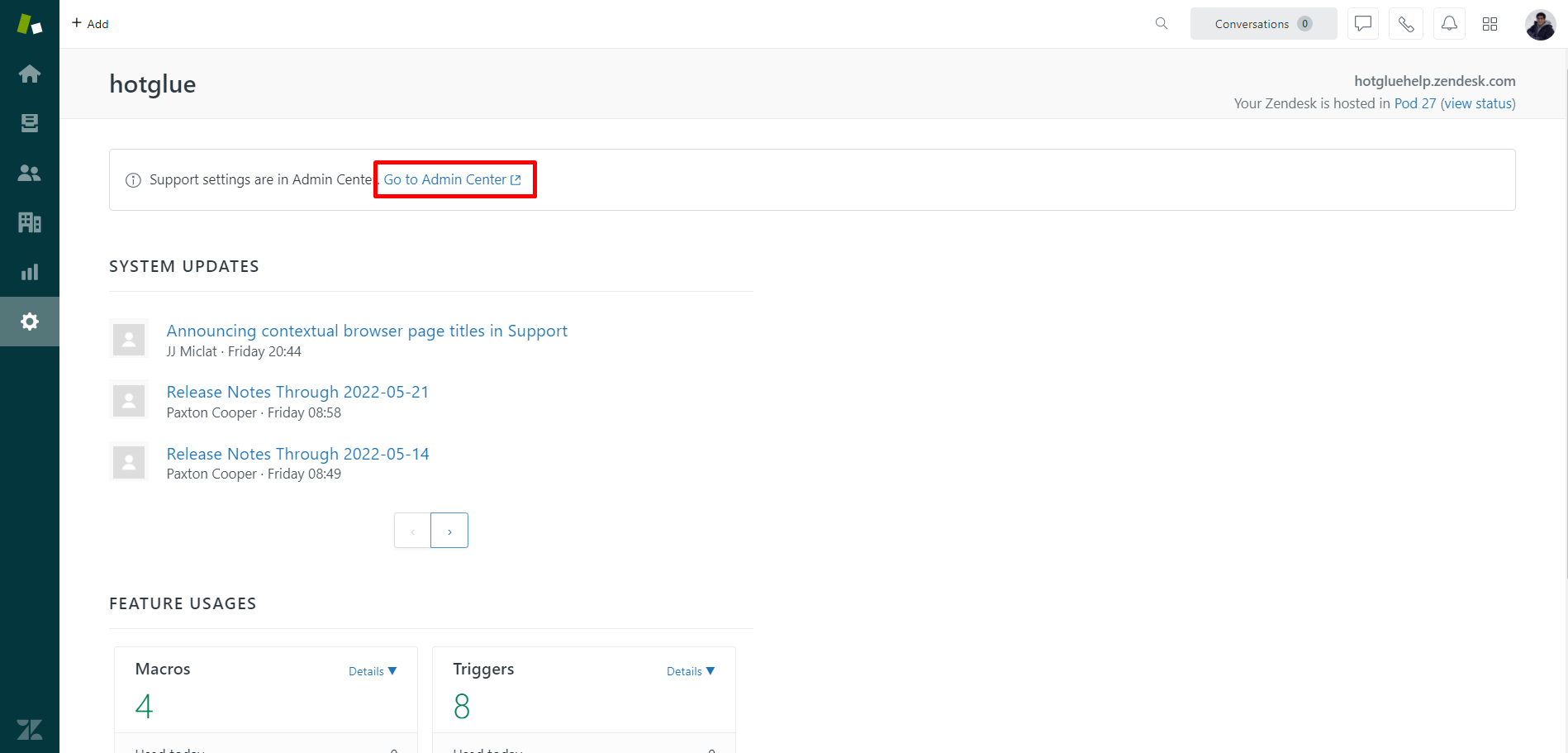The height and width of the screenshot is (753, 1568).
Task: Click the Zendesk Z logo at sidebar bottom
Action: (x=30, y=730)
